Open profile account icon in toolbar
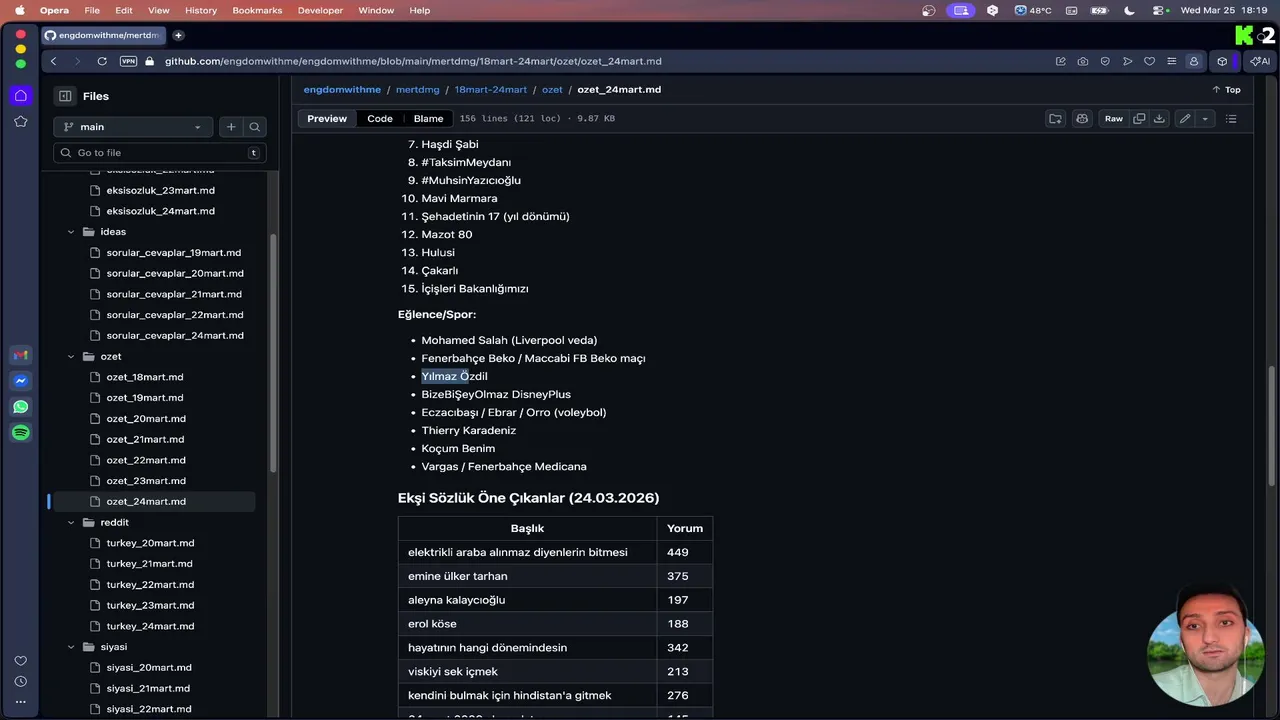The height and width of the screenshot is (720, 1280). click(1193, 61)
